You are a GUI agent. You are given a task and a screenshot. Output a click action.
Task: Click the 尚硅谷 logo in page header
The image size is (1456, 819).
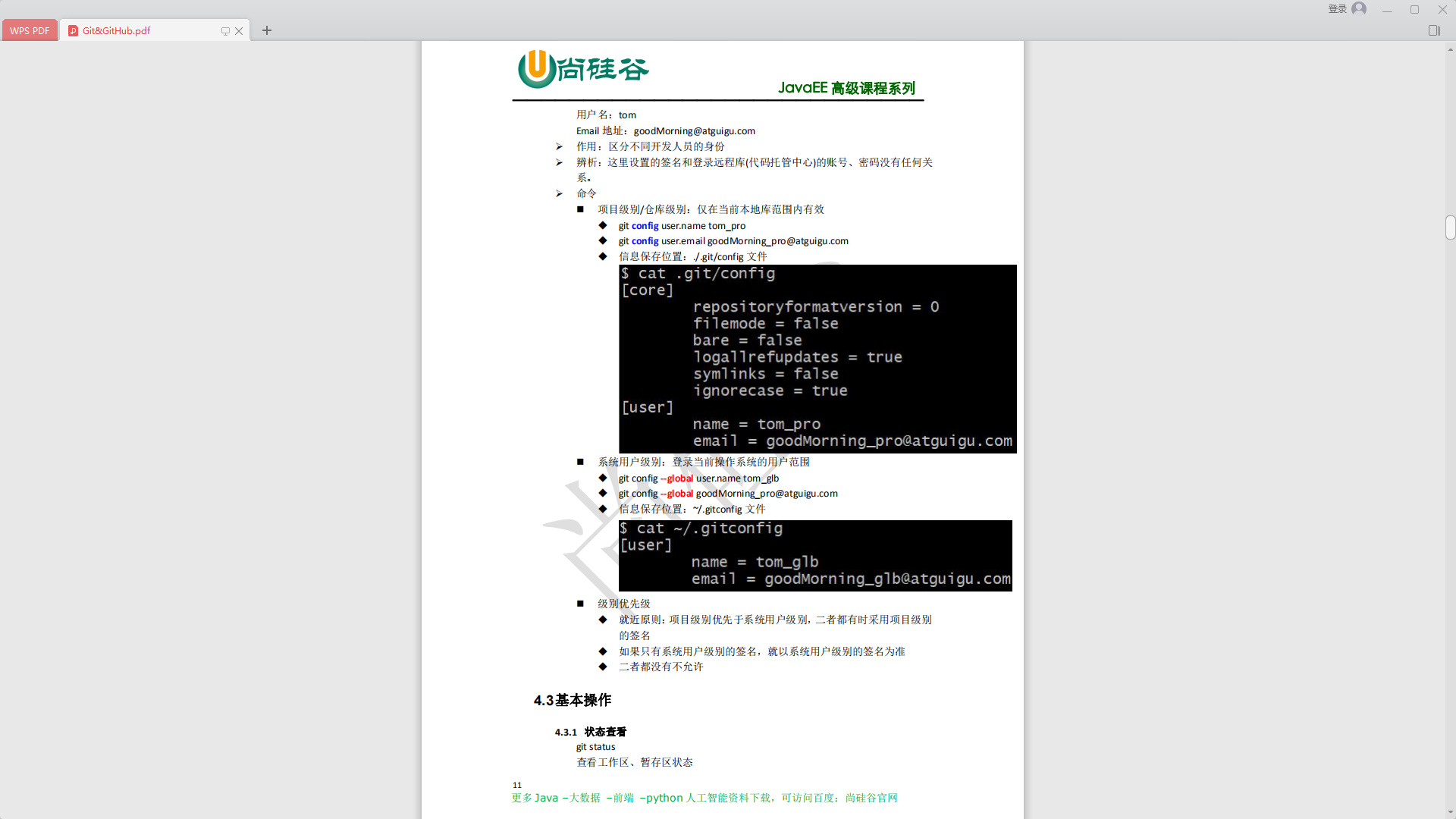[x=583, y=69]
